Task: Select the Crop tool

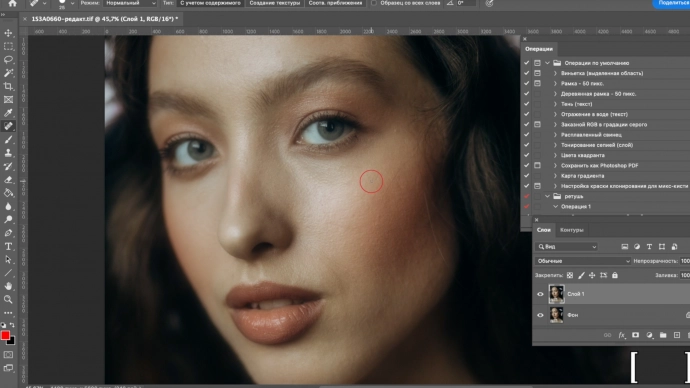Action: point(8,86)
